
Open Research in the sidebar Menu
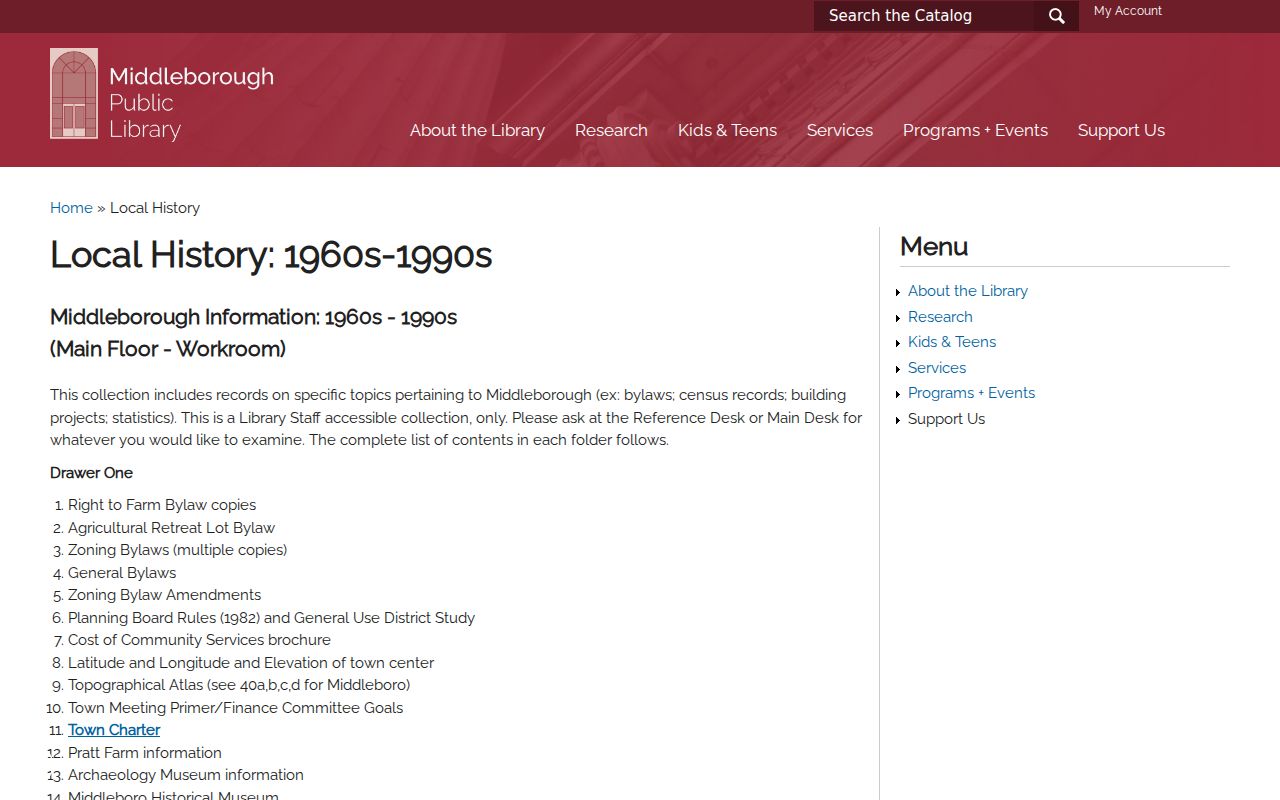click(x=940, y=317)
